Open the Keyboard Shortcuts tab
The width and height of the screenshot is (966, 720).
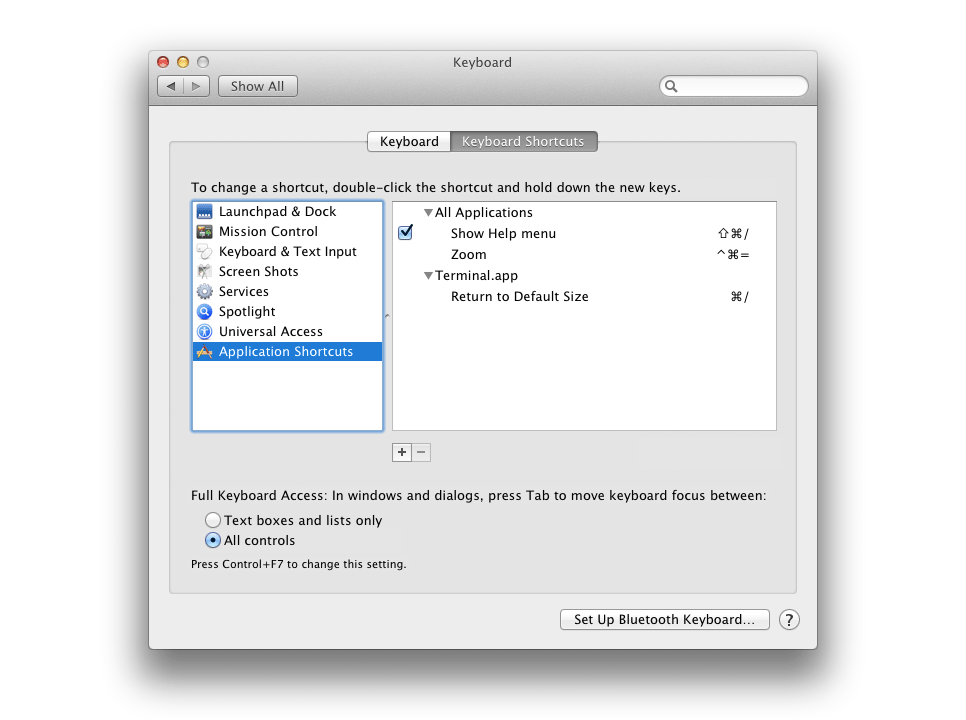[524, 141]
